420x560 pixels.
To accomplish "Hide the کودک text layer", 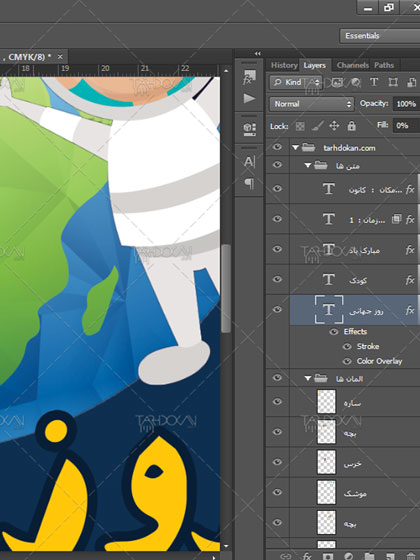I will coord(277,279).
